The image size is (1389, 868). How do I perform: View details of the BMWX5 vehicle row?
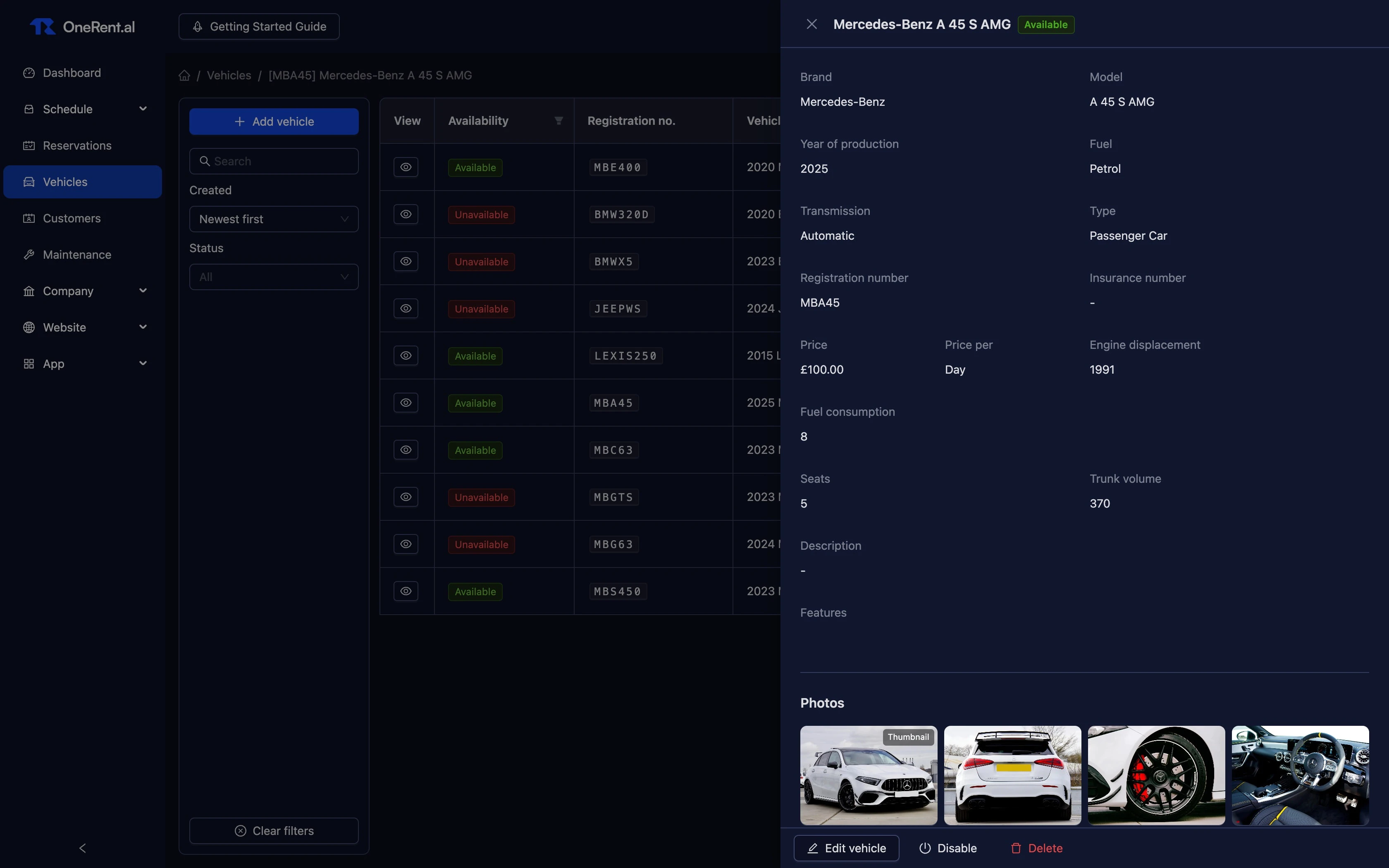coord(406,261)
